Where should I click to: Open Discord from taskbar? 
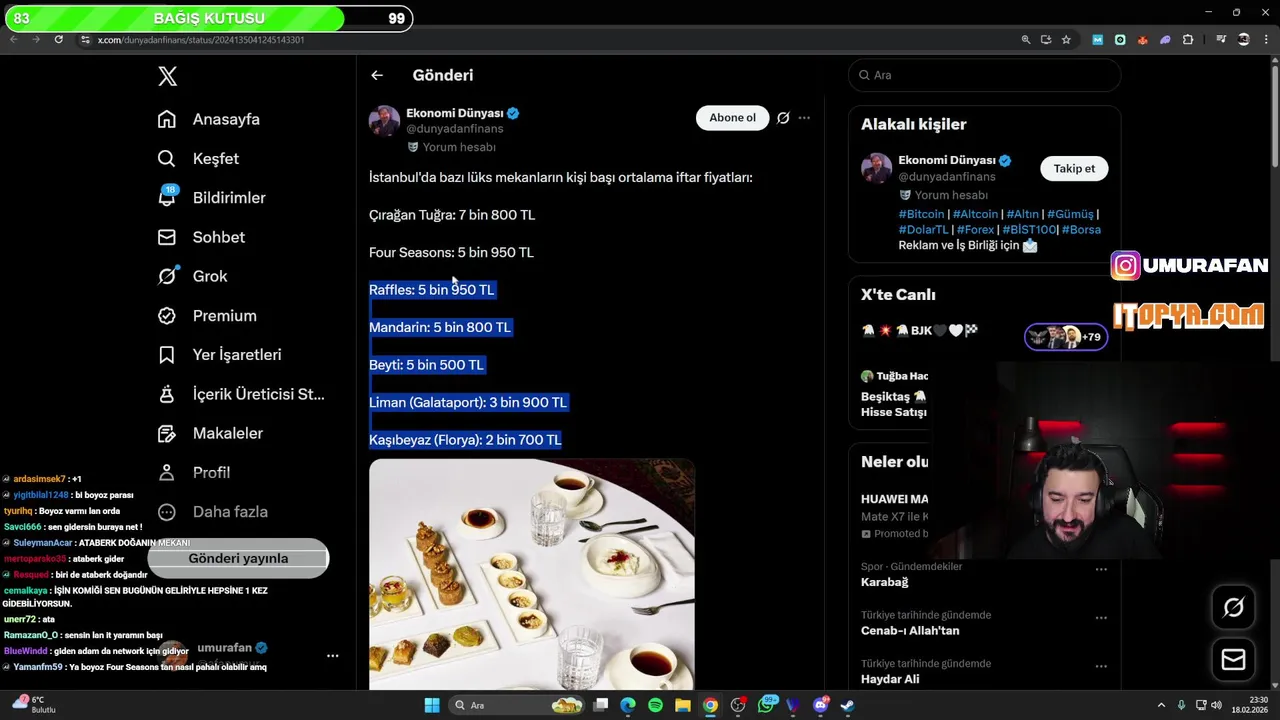click(821, 705)
